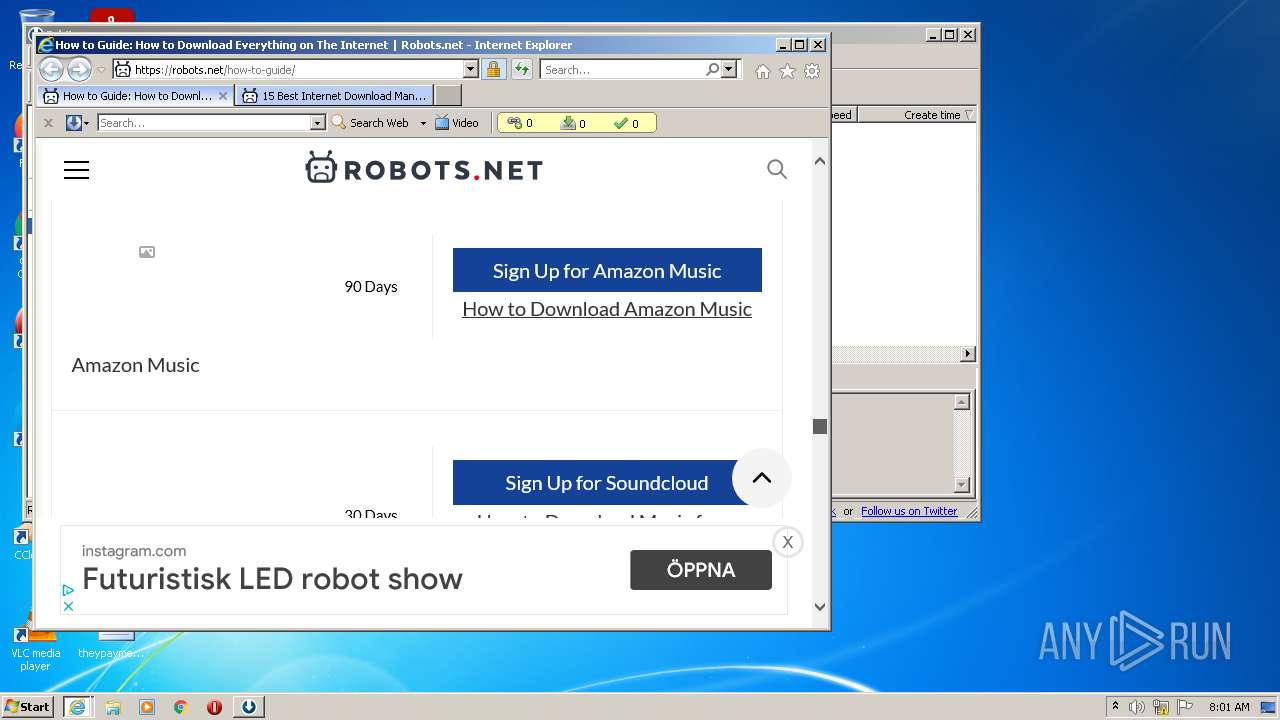Open the Futuristisk LED robot show ad
The width and height of the screenshot is (1280, 720).
272,578
